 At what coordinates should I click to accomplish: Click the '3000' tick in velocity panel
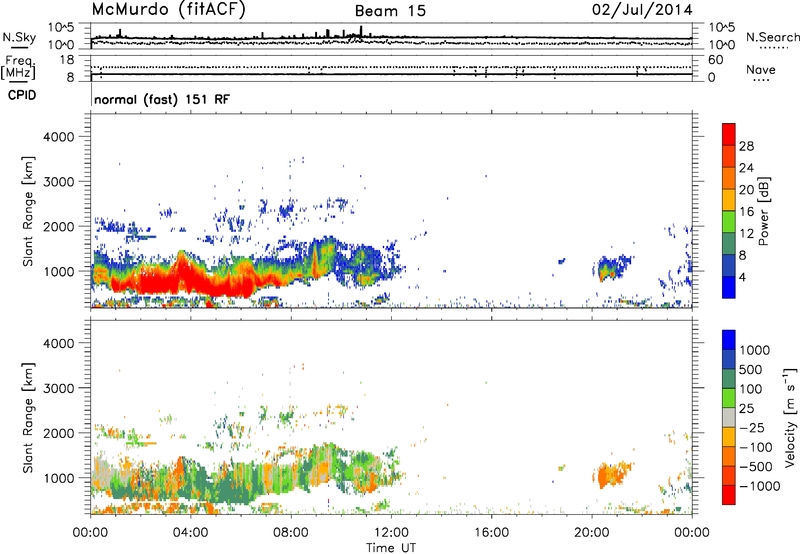click(x=58, y=388)
